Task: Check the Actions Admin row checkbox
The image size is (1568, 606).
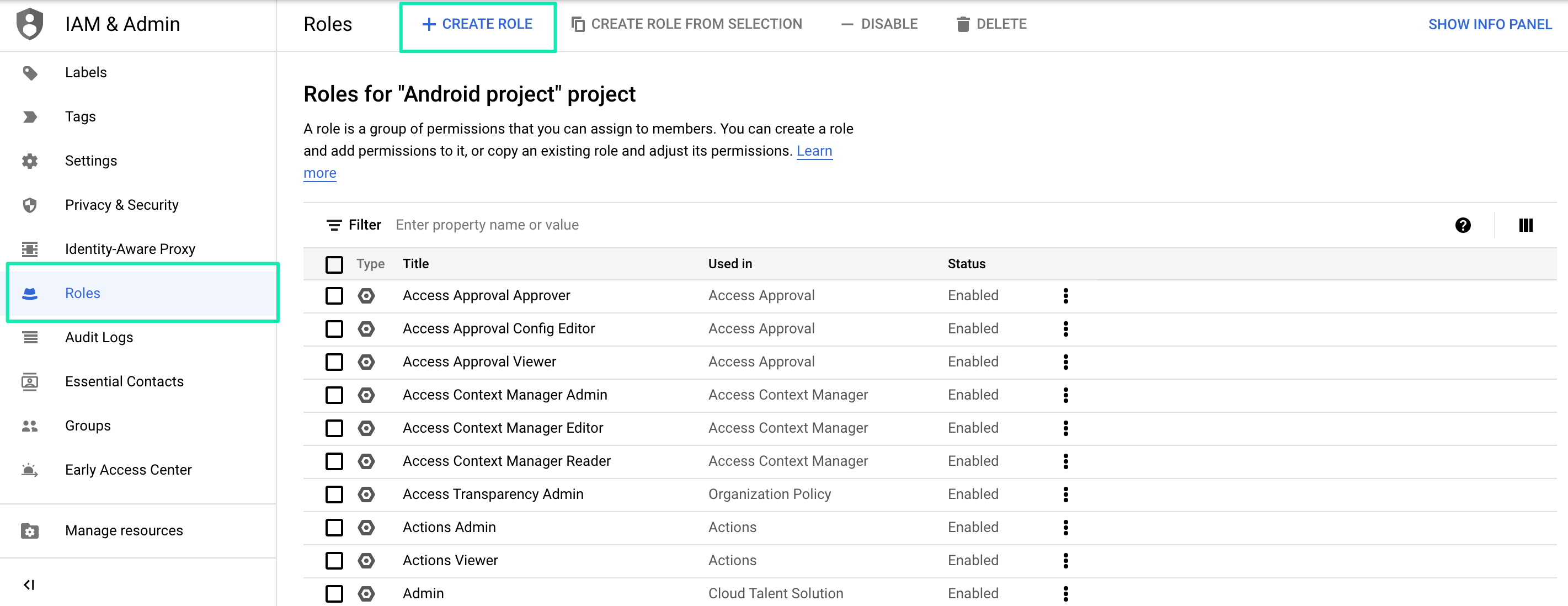Action: [334, 528]
